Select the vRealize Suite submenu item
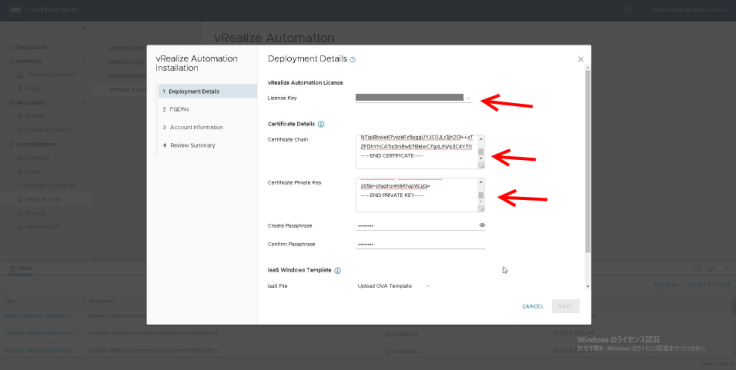The width and height of the screenshot is (736, 370). click(126, 48)
